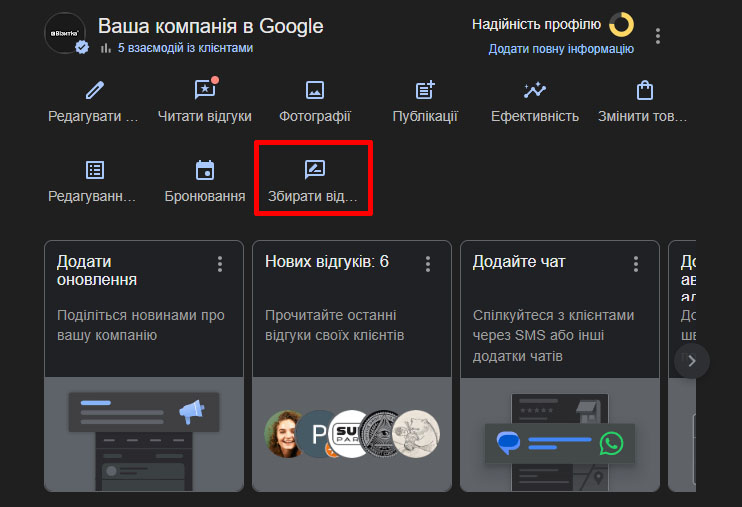The width and height of the screenshot is (742, 507).
Task: Select the Нових відгуків: 6 card title
Action: coord(327,261)
